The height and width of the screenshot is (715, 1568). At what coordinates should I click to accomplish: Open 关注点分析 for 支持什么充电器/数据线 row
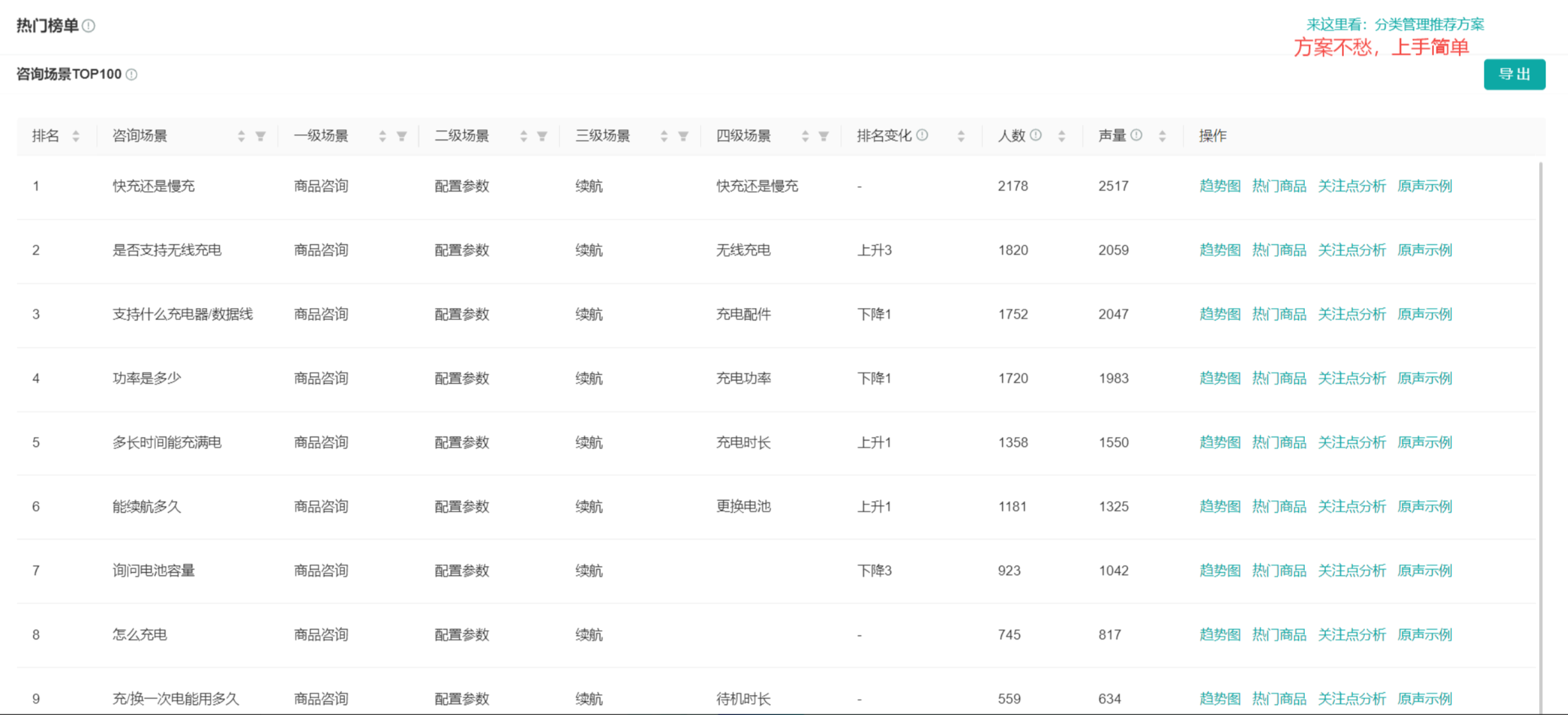[x=1352, y=314]
